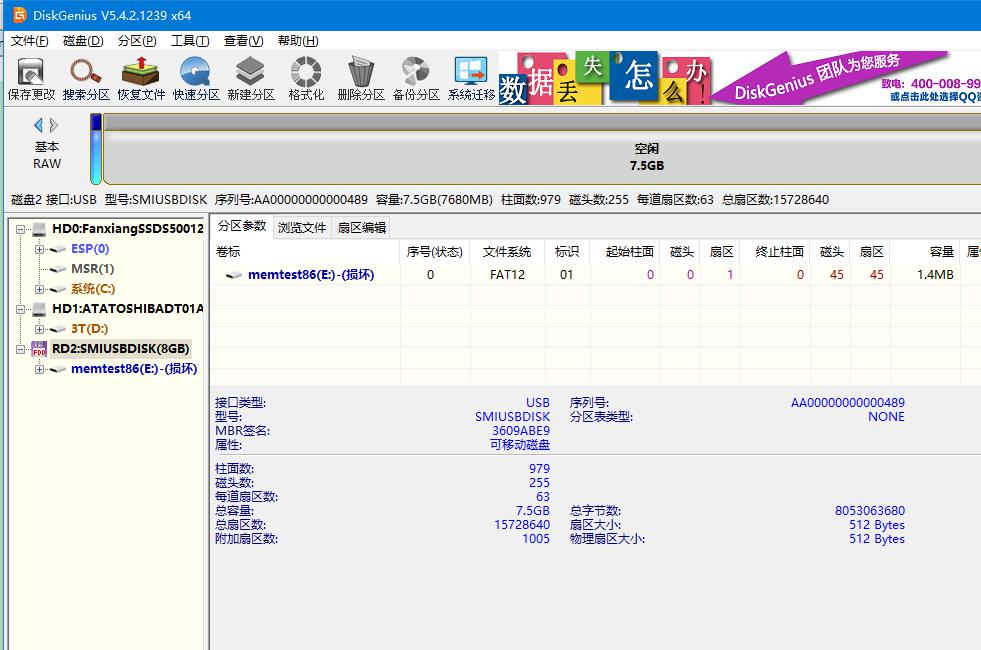This screenshot has width=981, height=650.
Task: Go to next disk with right arrow
Action: (x=54, y=125)
